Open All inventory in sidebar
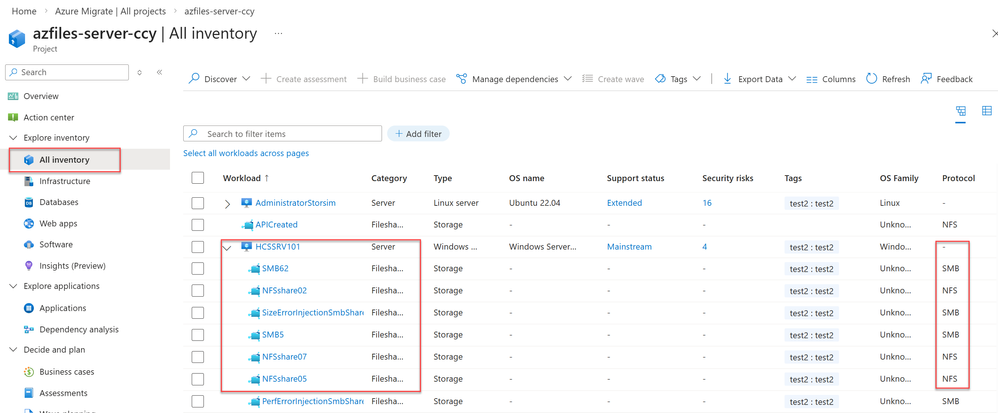Image resolution: width=998 pixels, height=413 pixels. [64, 160]
